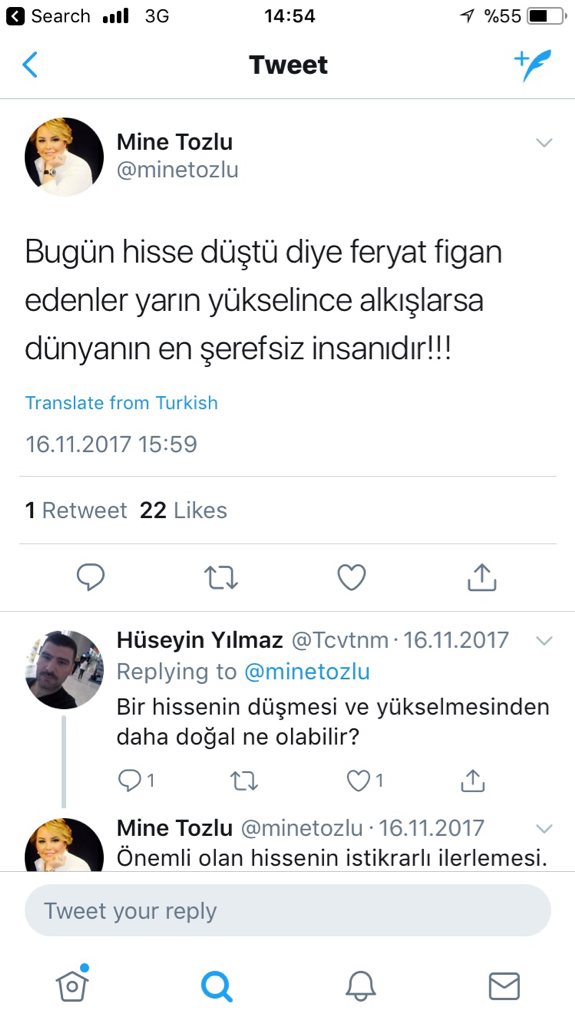The width and height of the screenshot is (575, 1024).
Task: Like the main tweet heart icon
Action: 352,577
